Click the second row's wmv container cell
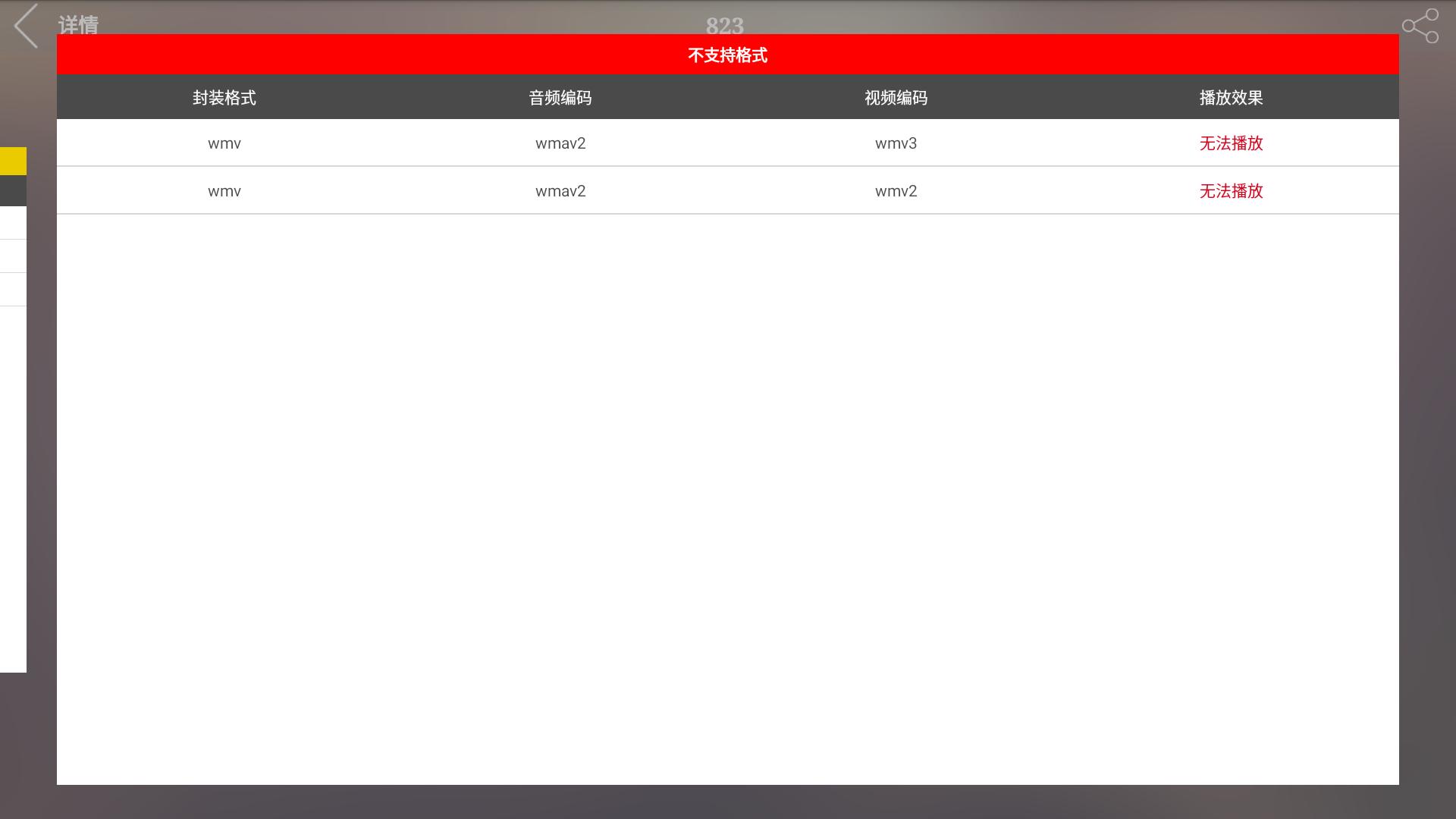1456x819 pixels. [x=224, y=191]
